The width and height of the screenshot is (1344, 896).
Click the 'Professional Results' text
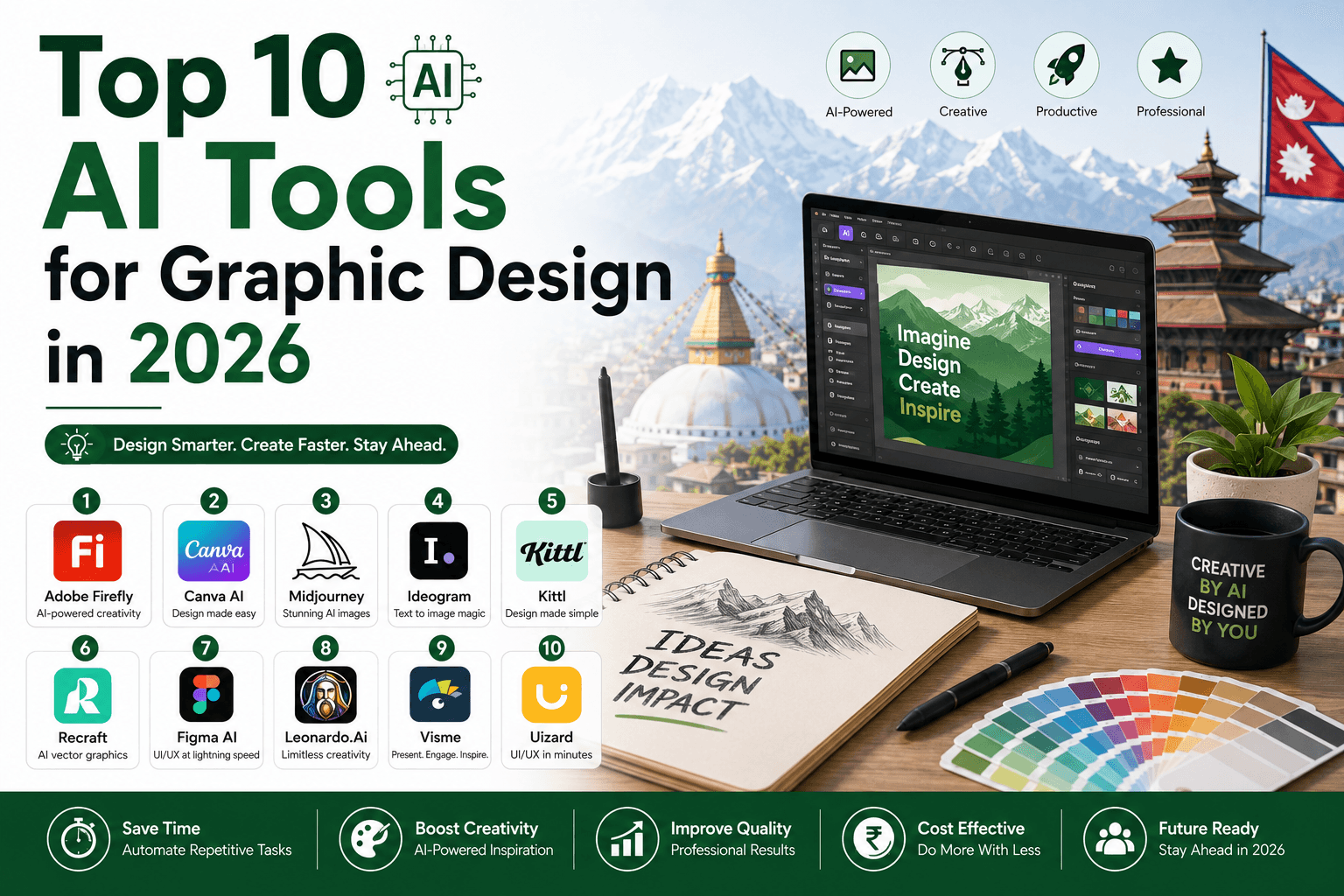coord(732,850)
